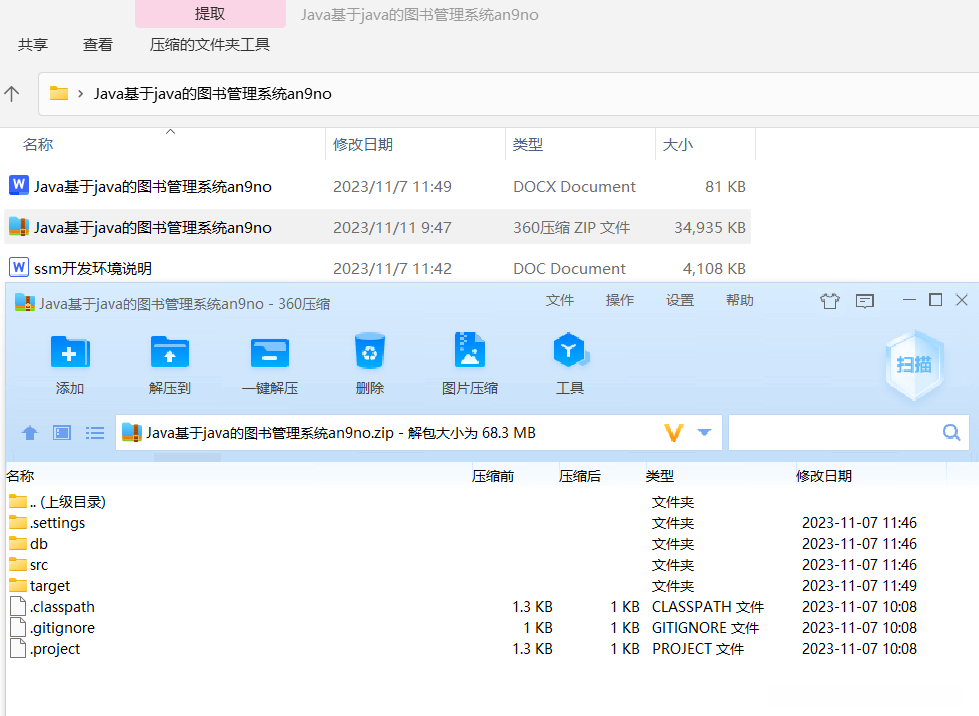Open the 文件 menu in 360压缩

(559, 300)
